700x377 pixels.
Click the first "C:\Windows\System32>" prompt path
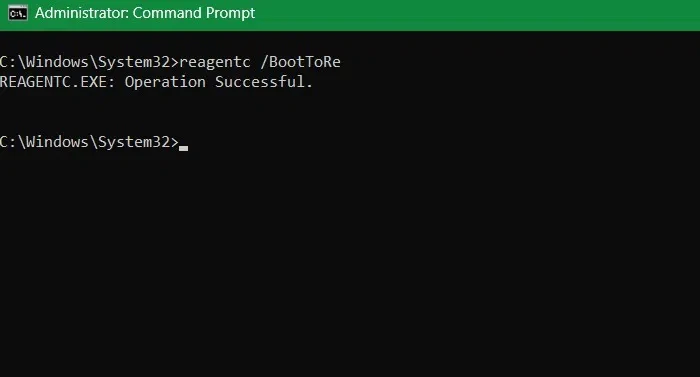89,62
